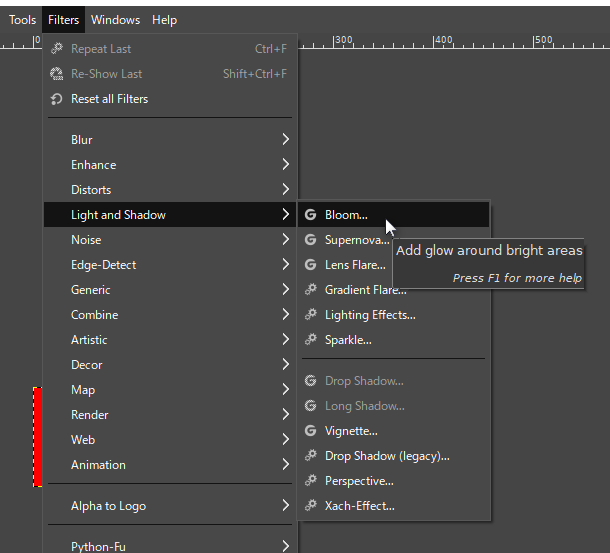
Task: Open the Help menu
Action: (164, 19)
